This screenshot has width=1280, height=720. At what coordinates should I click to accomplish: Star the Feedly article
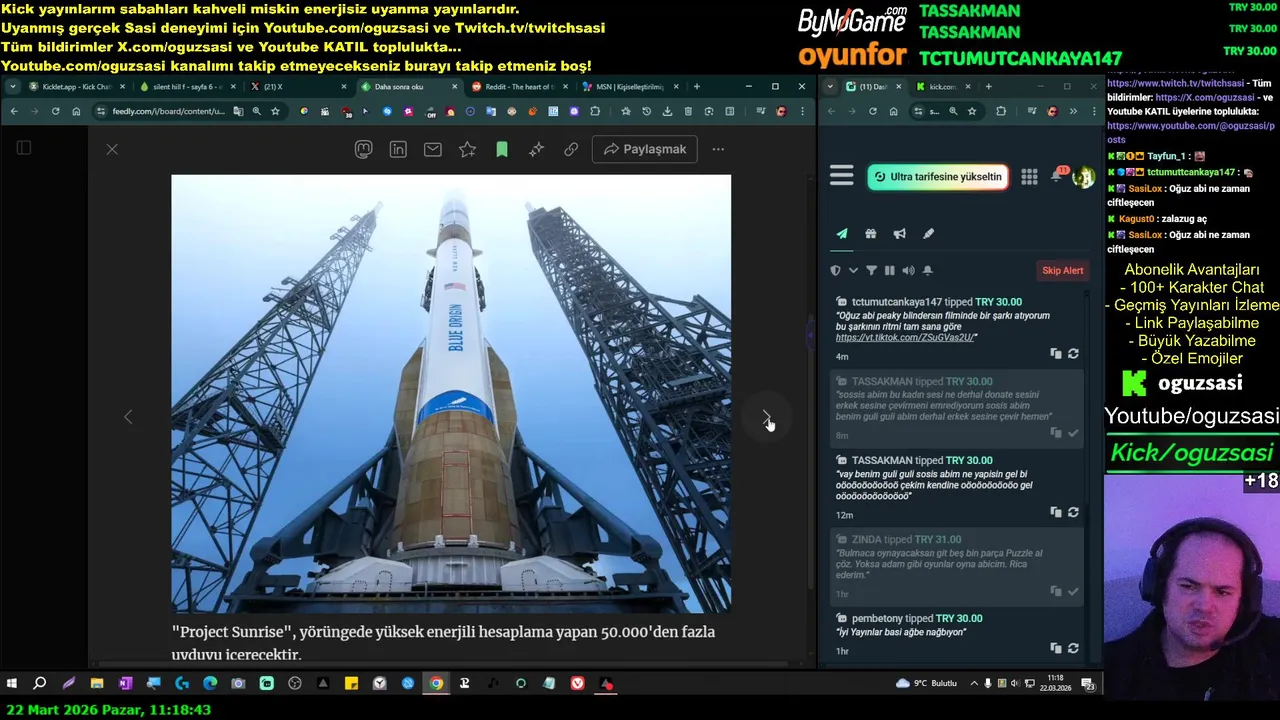[467, 149]
